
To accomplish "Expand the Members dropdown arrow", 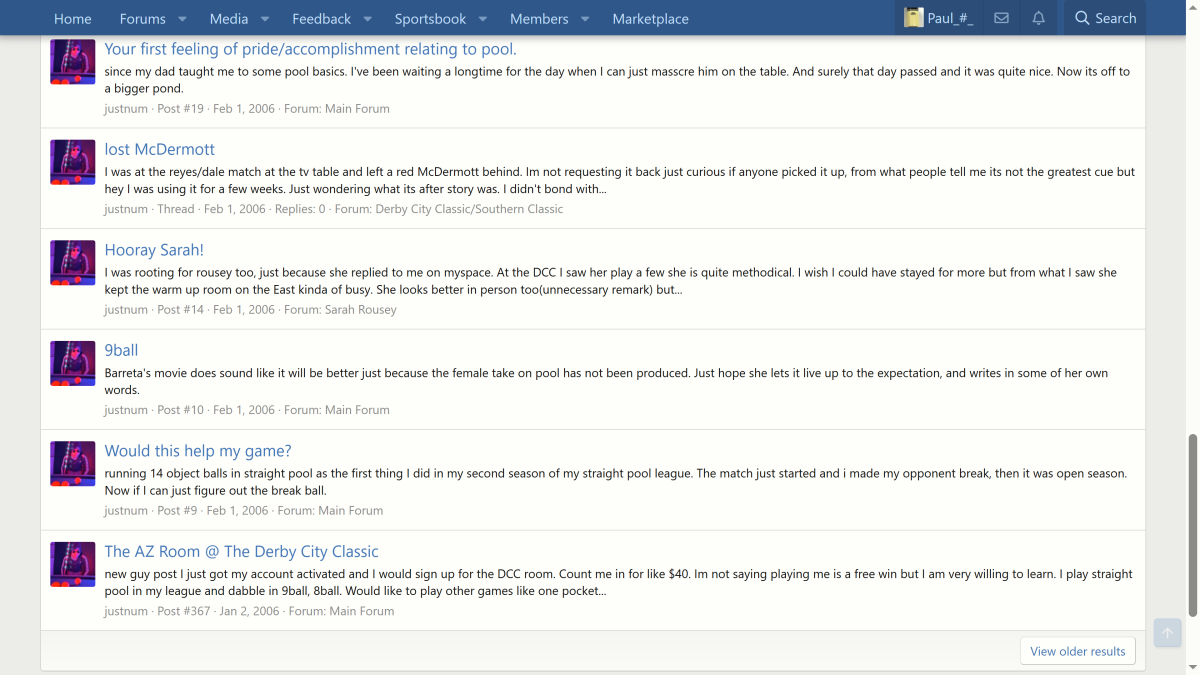I will (x=585, y=19).
